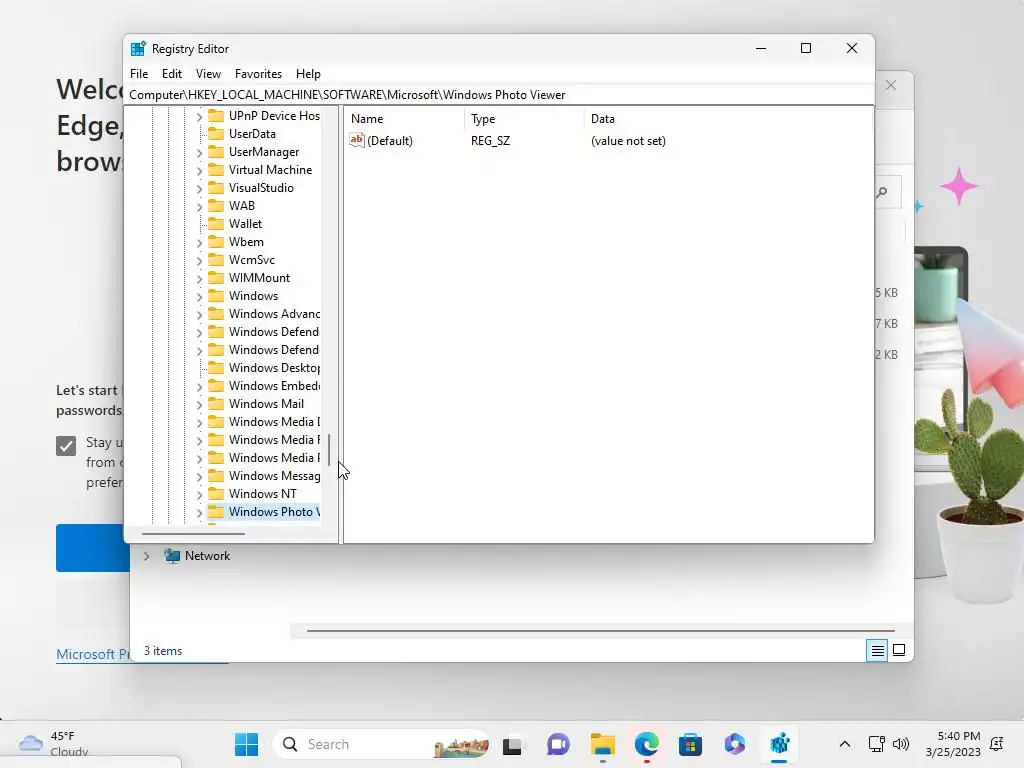This screenshot has width=1024, height=768.
Task: Open the File menu in Registry Editor
Action: click(x=139, y=74)
